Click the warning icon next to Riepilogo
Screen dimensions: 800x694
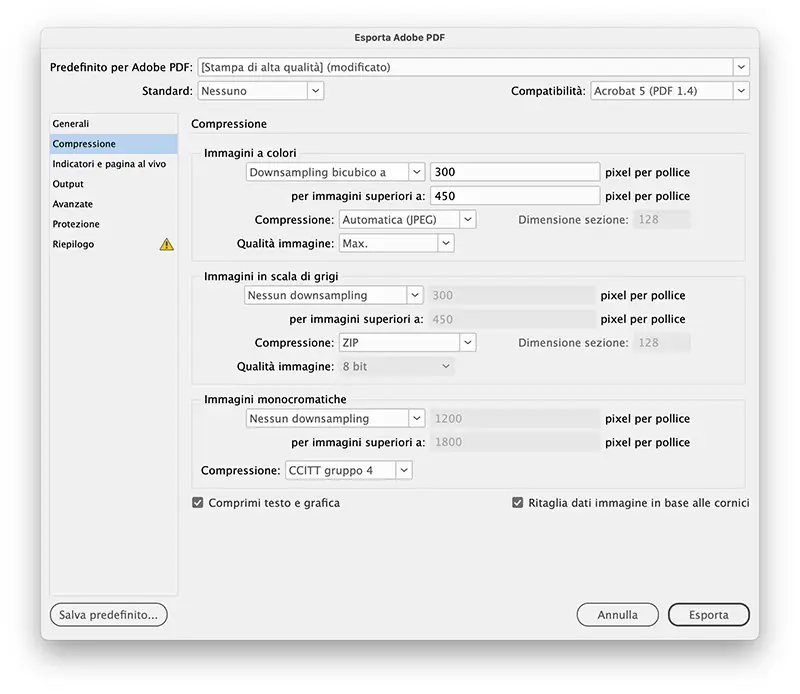(166, 244)
